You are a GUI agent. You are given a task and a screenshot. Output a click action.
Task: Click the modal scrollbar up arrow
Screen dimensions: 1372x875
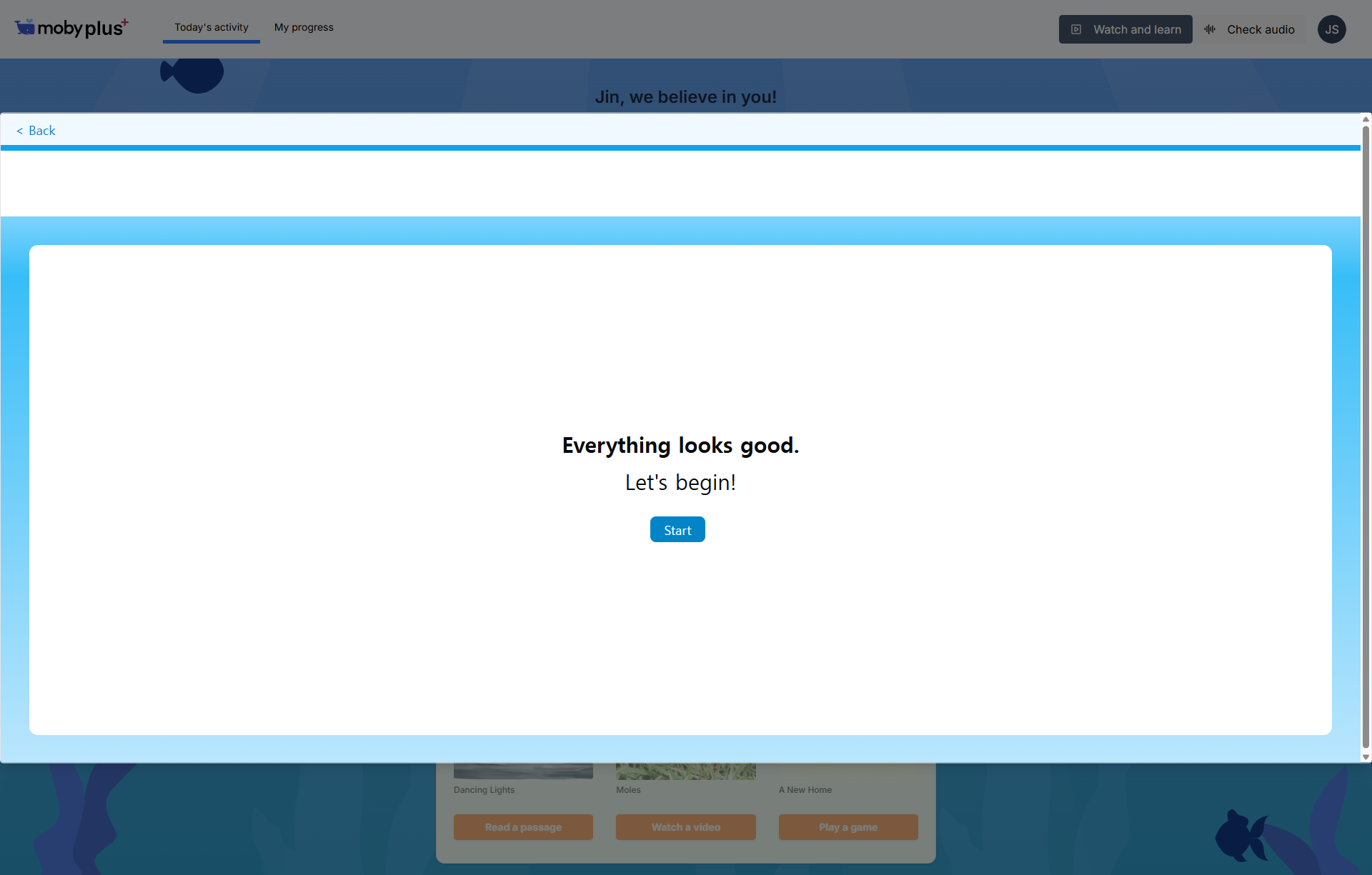(x=1366, y=119)
